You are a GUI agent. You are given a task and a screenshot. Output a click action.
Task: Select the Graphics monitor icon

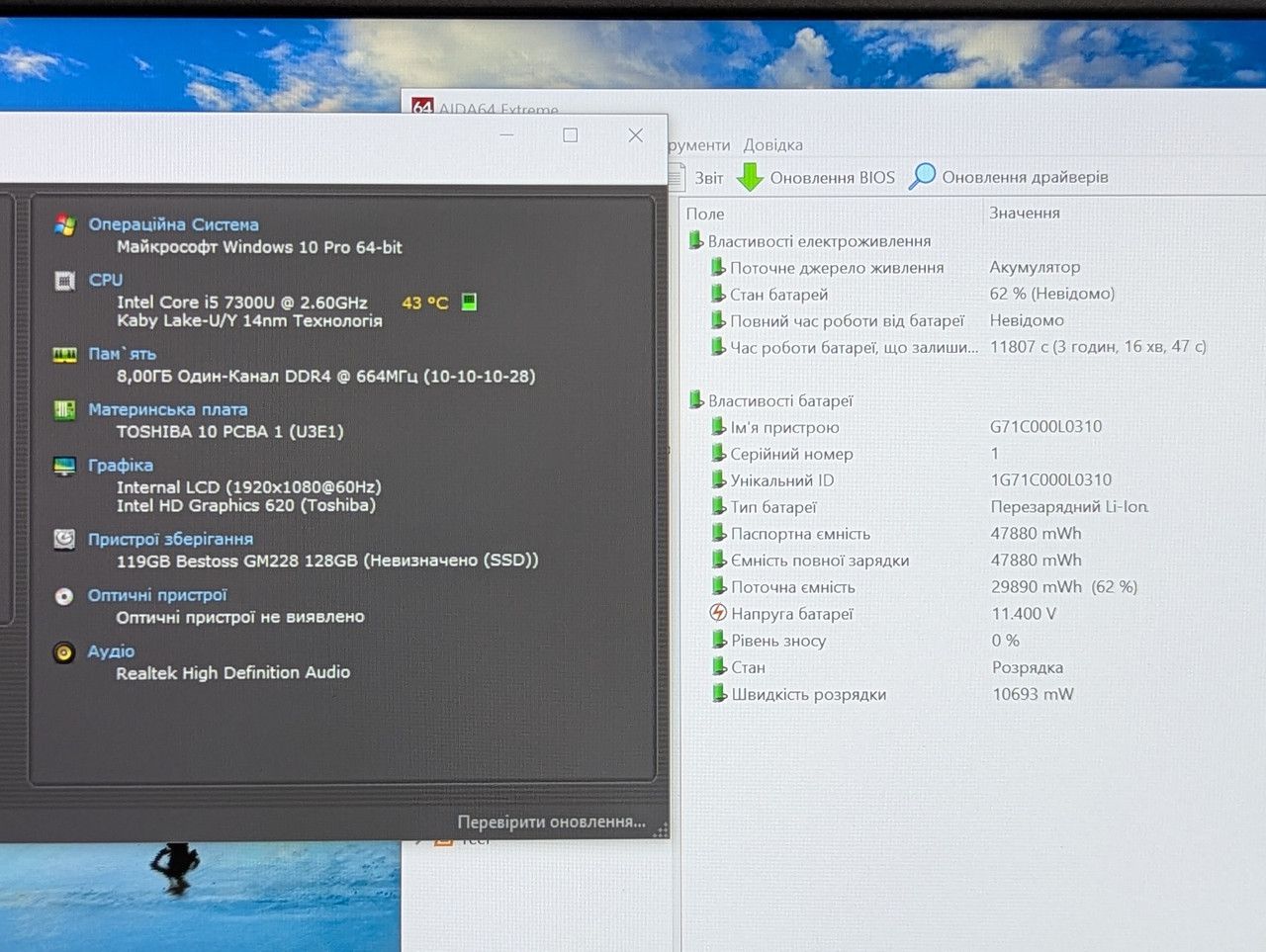point(65,466)
